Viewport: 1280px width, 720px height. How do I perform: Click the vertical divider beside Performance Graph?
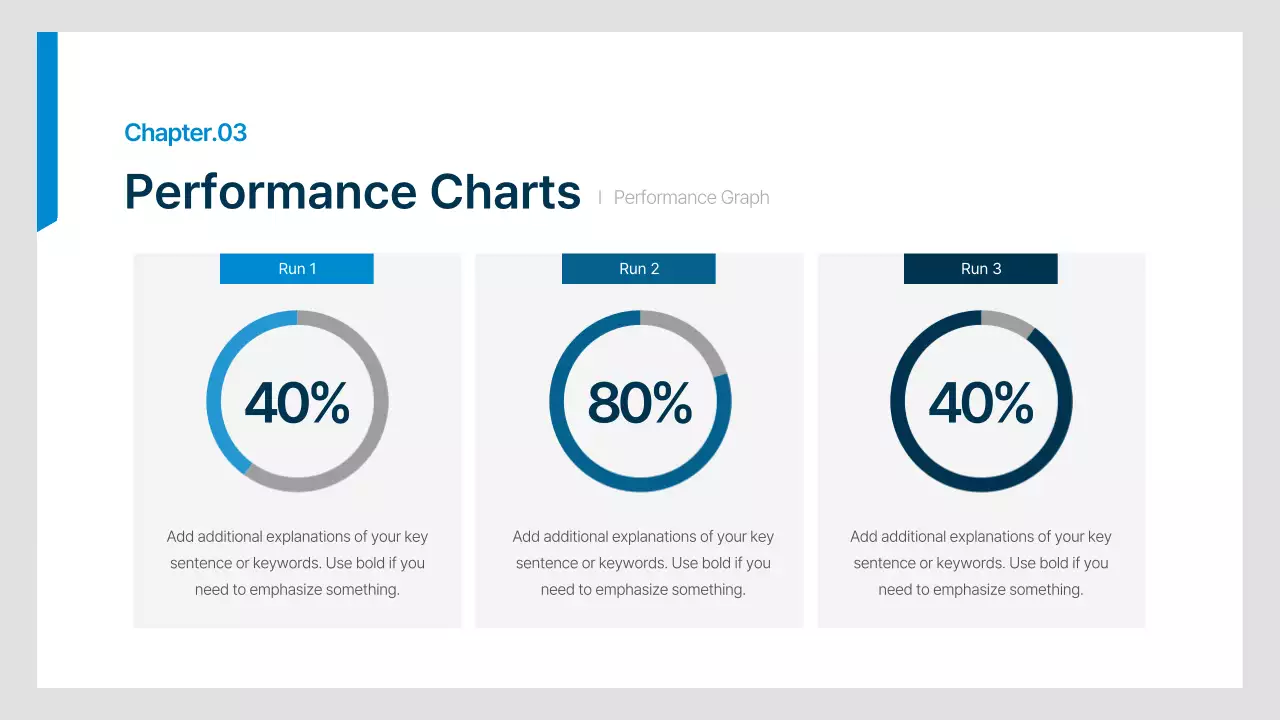click(600, 198)
